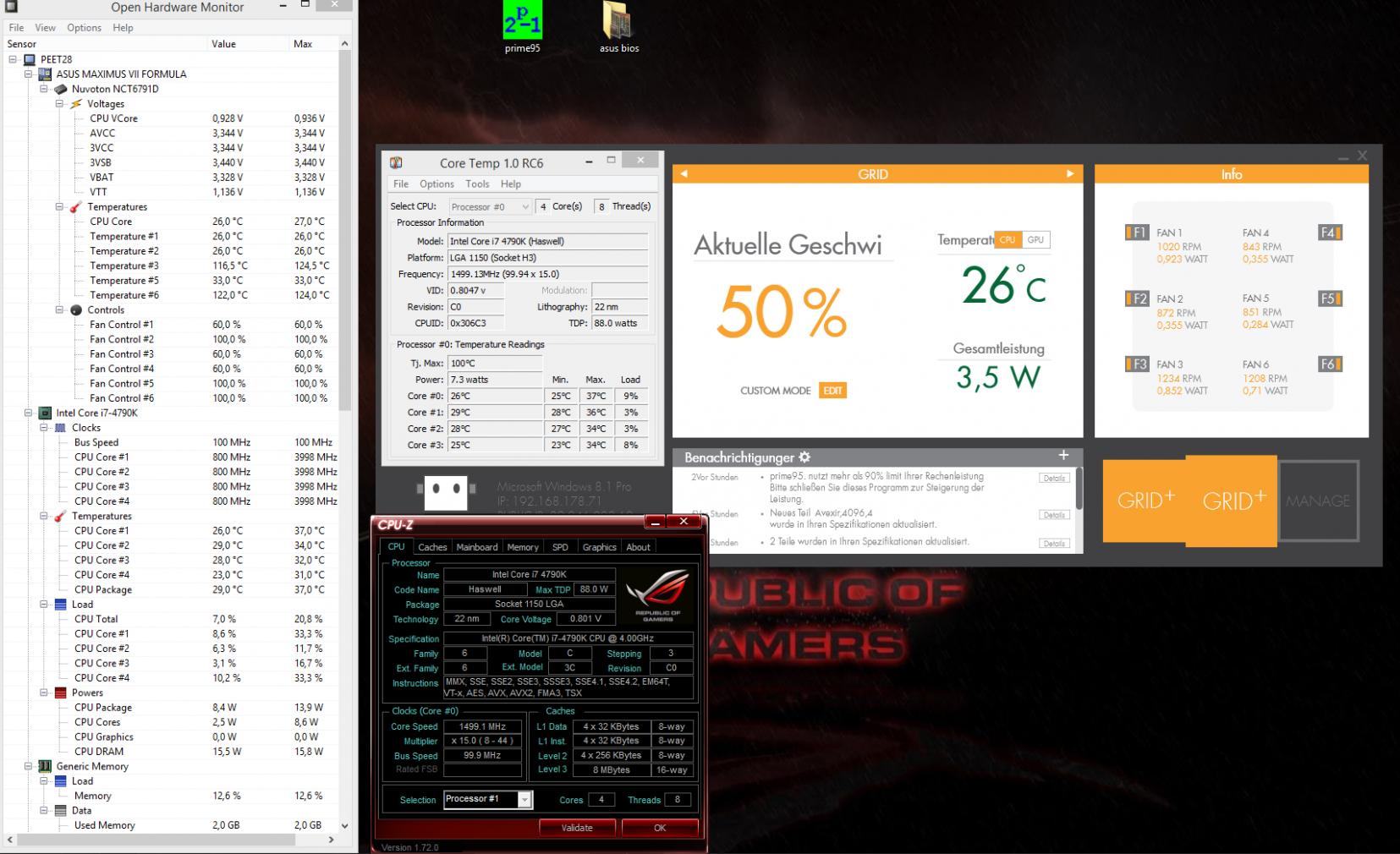Click the Validate button in CPU-Z

(x=577, y=828)
